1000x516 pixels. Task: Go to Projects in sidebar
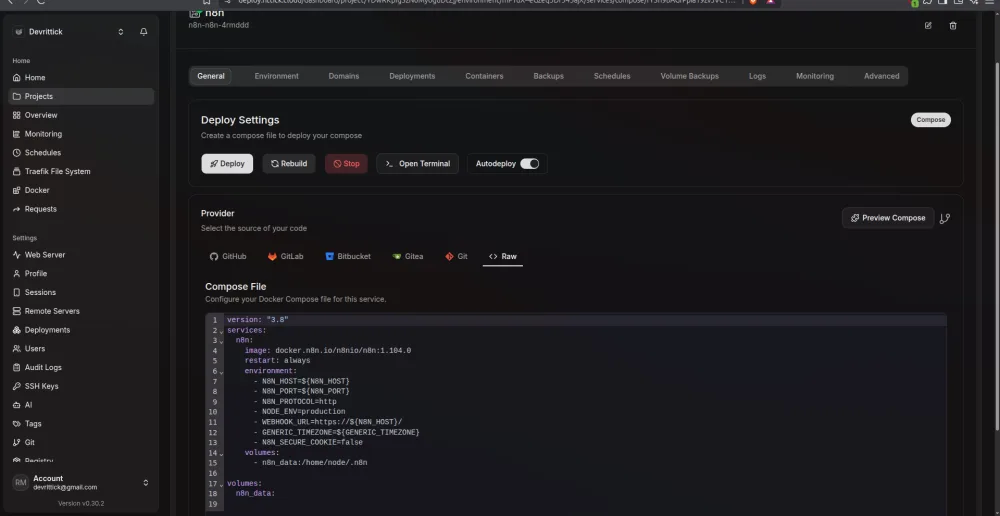80,96
